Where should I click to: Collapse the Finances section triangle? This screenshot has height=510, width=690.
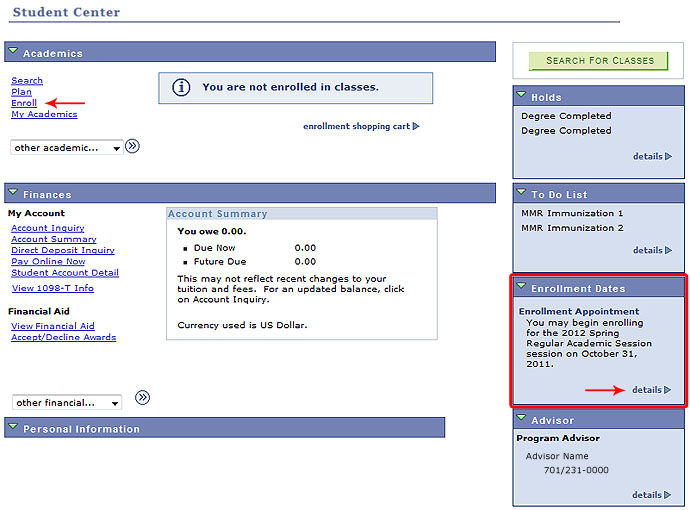pos(12,192)
